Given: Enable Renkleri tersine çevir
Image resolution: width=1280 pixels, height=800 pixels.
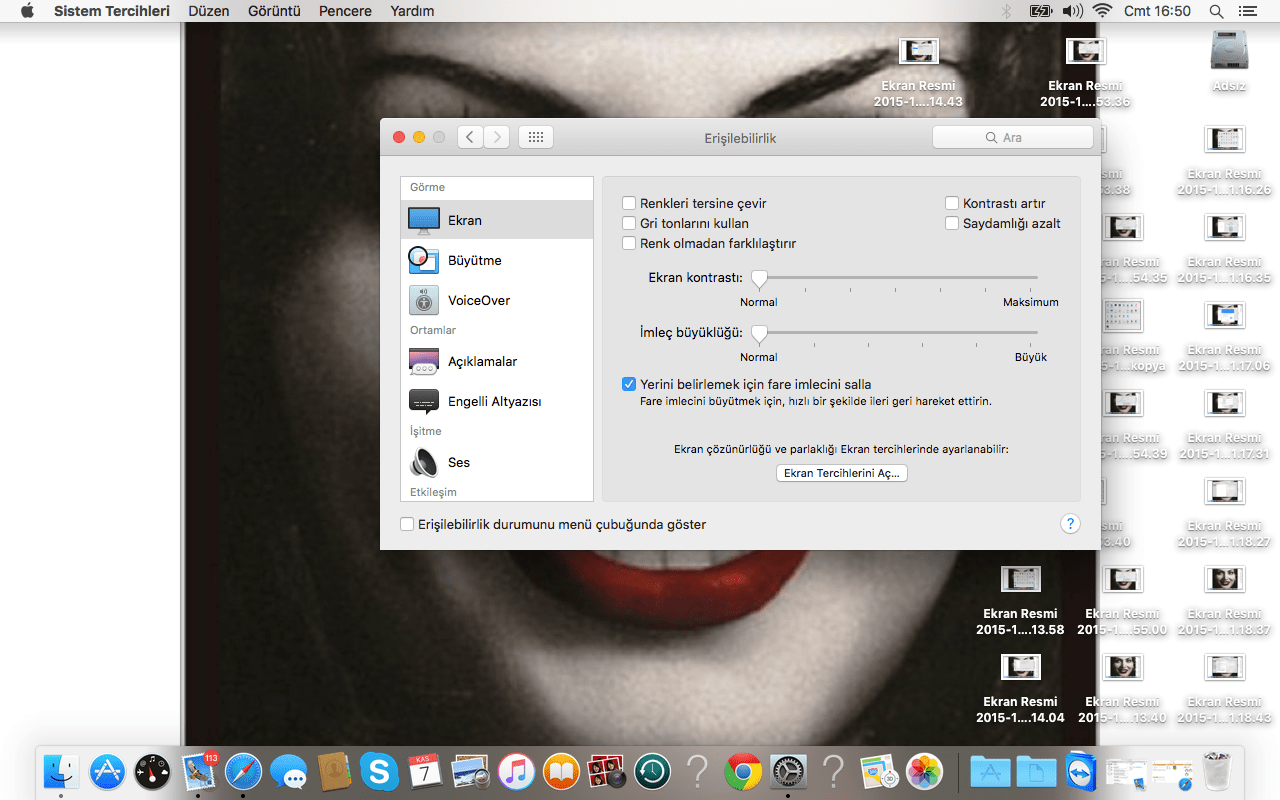Looking at the screenshot, I should click(x=629, y=202).
